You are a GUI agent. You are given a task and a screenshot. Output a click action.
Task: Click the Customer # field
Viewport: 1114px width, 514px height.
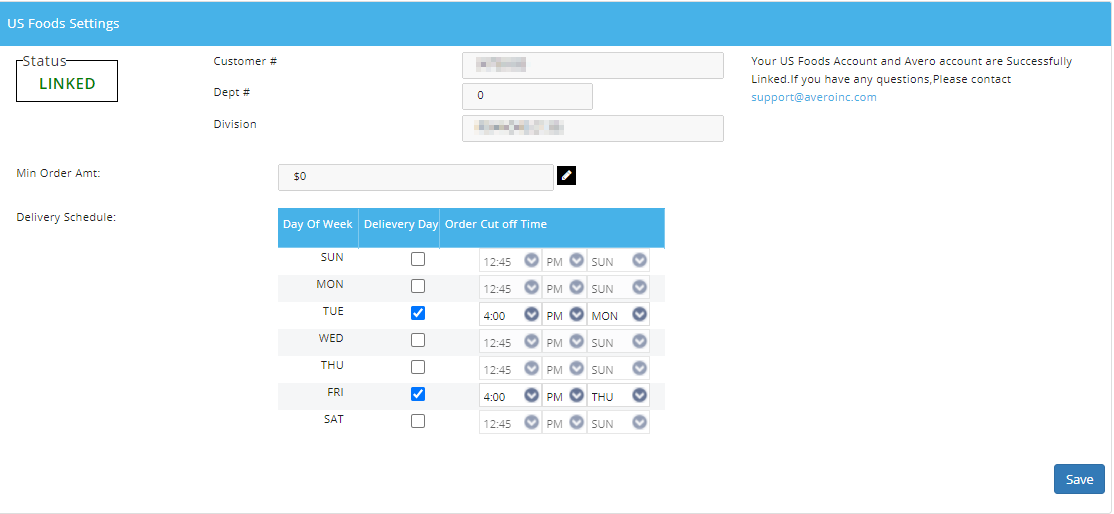click(593, 65)
